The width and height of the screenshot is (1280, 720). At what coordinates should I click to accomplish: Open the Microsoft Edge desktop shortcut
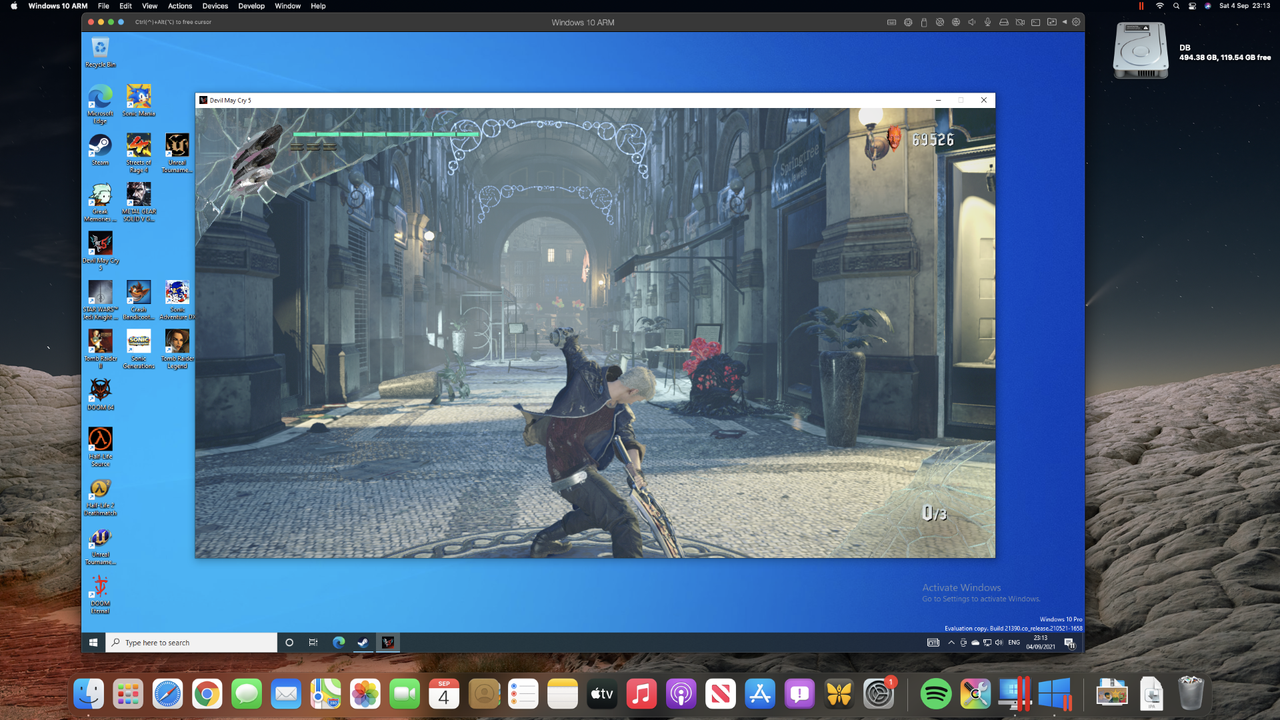pos(100,103)
